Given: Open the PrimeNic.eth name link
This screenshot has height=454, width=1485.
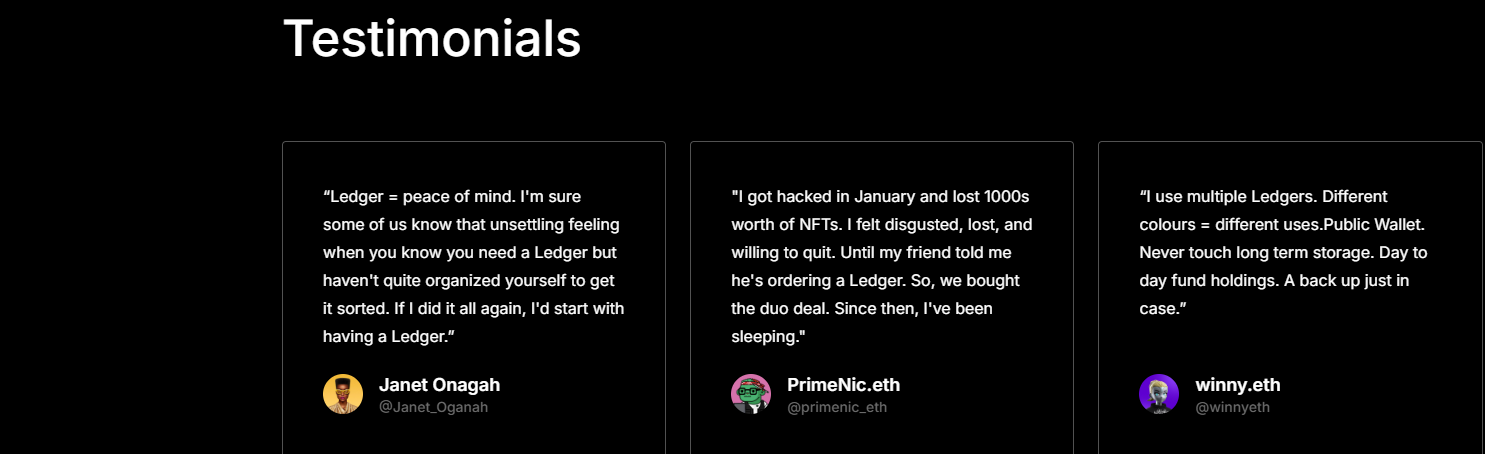Looking at the screenshot, I should coord(843,385).
